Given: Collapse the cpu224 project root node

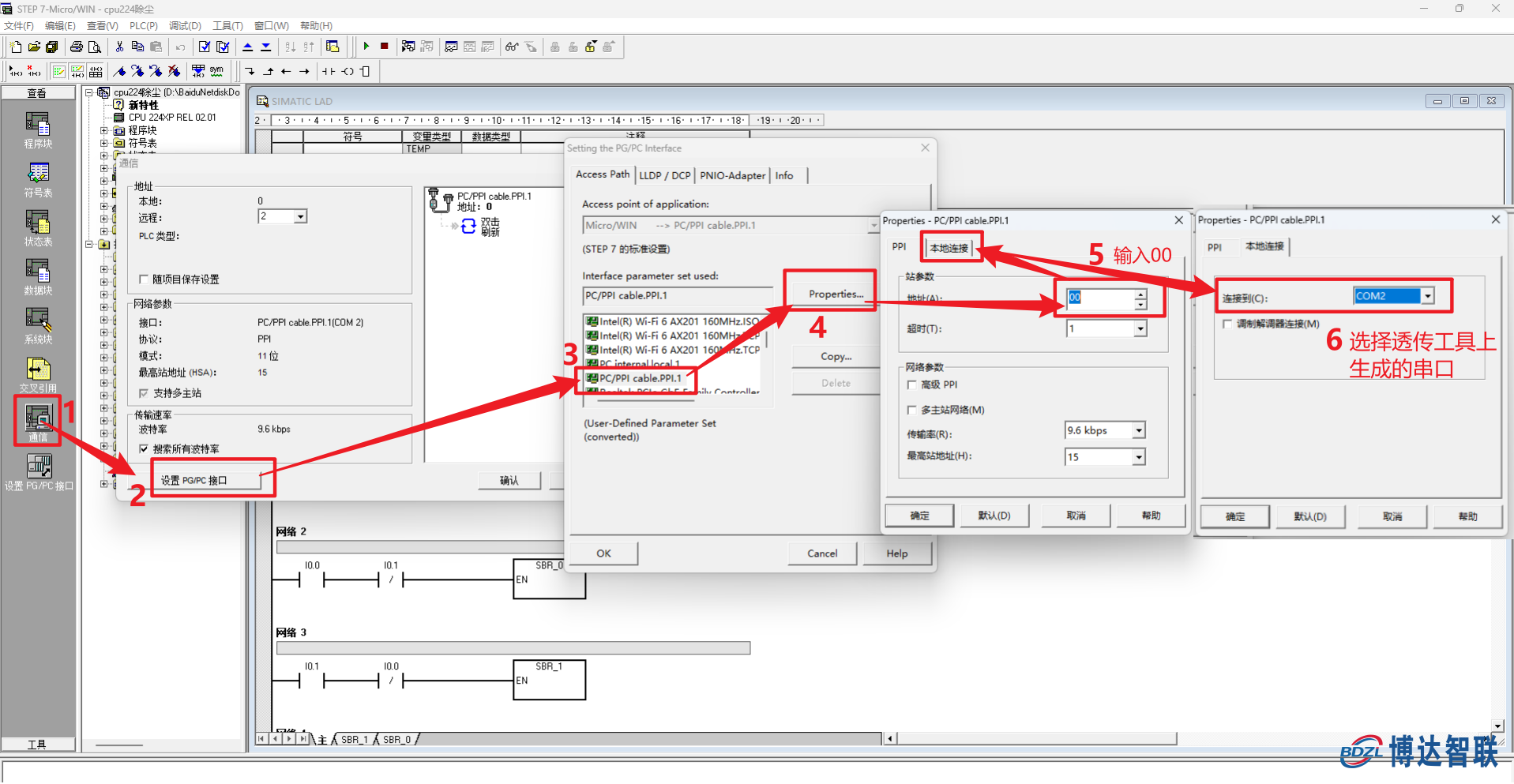Looking at the screenshot, I should tap(89, 92).
